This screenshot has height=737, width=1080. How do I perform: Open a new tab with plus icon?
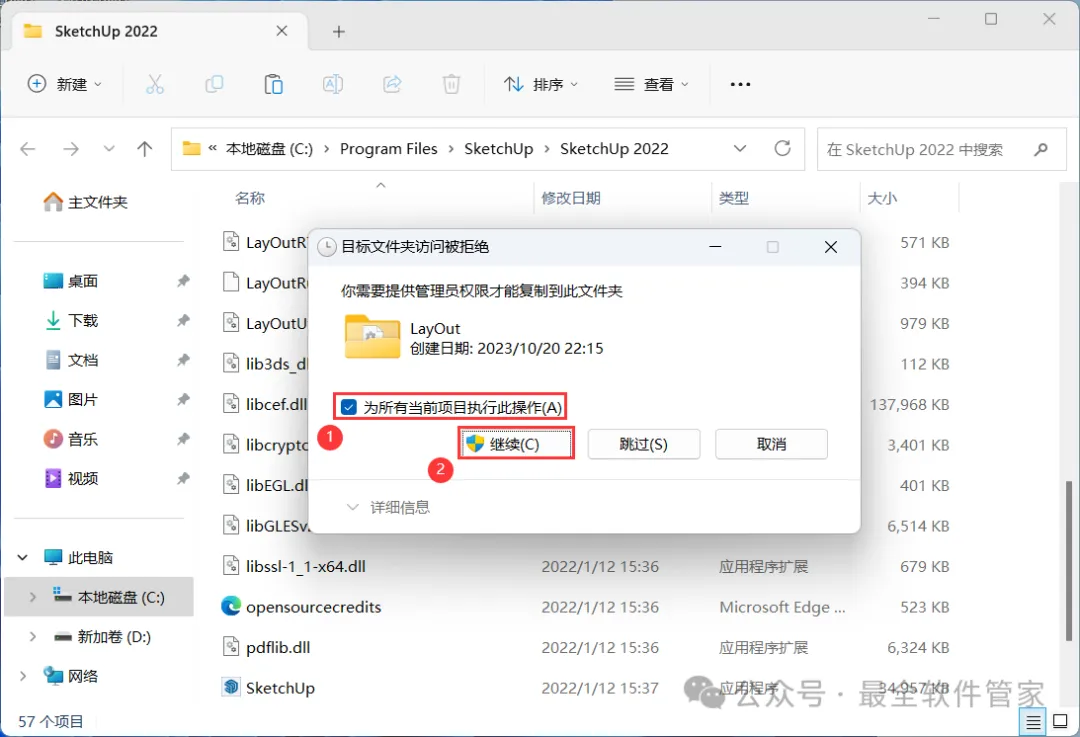point(338,31)
